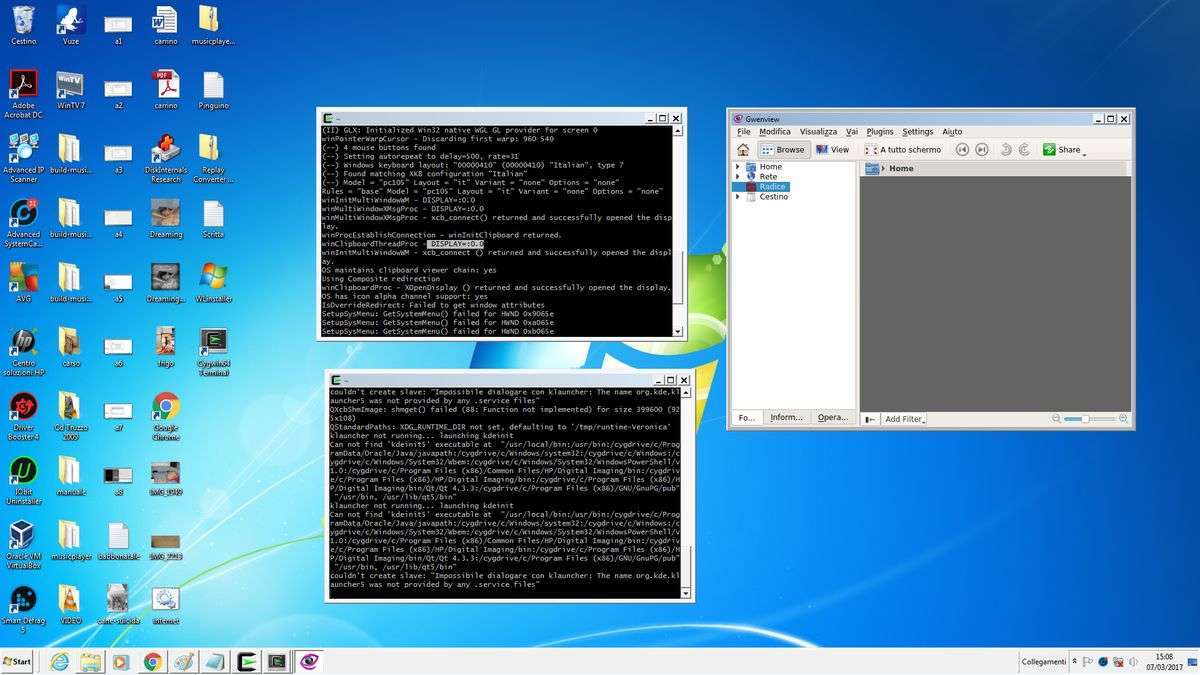The height and width of the screenshot is (675, 1200).
Task: Click the Windows Start button
Action: click(17, 661)
